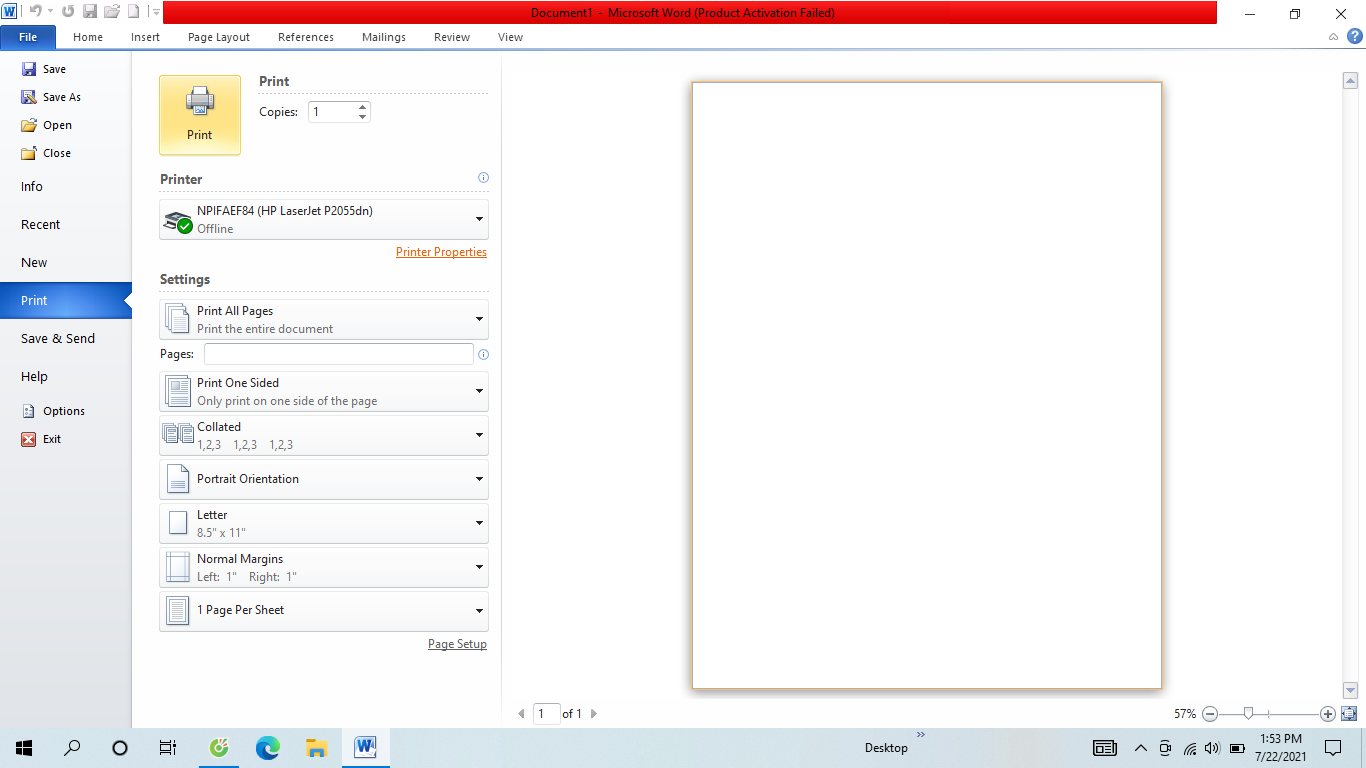The image size is (1366, 768).
Task: Switch to the View tab
Action: tap(510, 37)
